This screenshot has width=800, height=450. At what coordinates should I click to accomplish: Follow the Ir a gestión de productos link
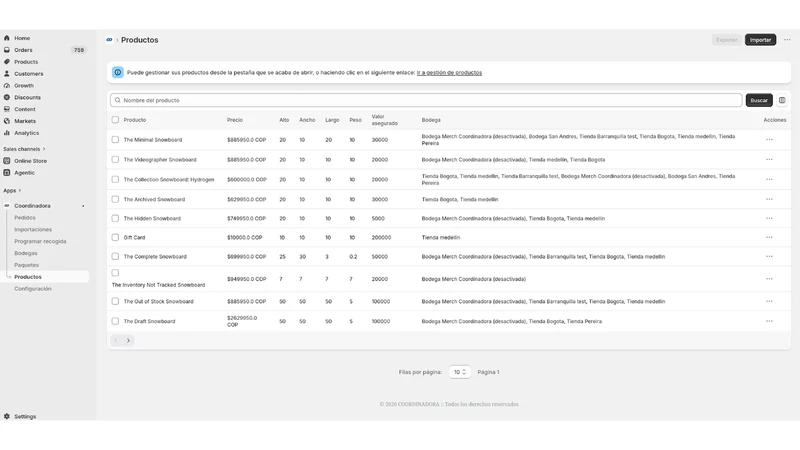(449, 72)
